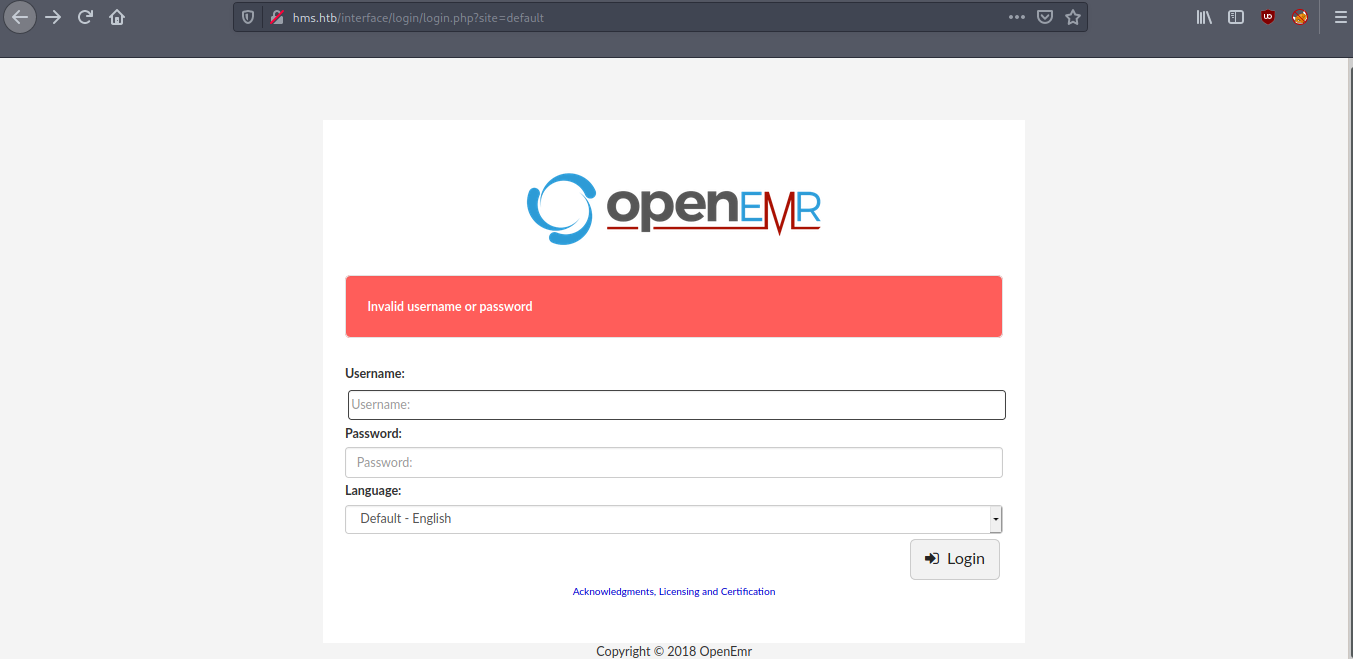Click the hms.htb address bar URL
The image size is (1353, 659).
[x=418, y=18]
